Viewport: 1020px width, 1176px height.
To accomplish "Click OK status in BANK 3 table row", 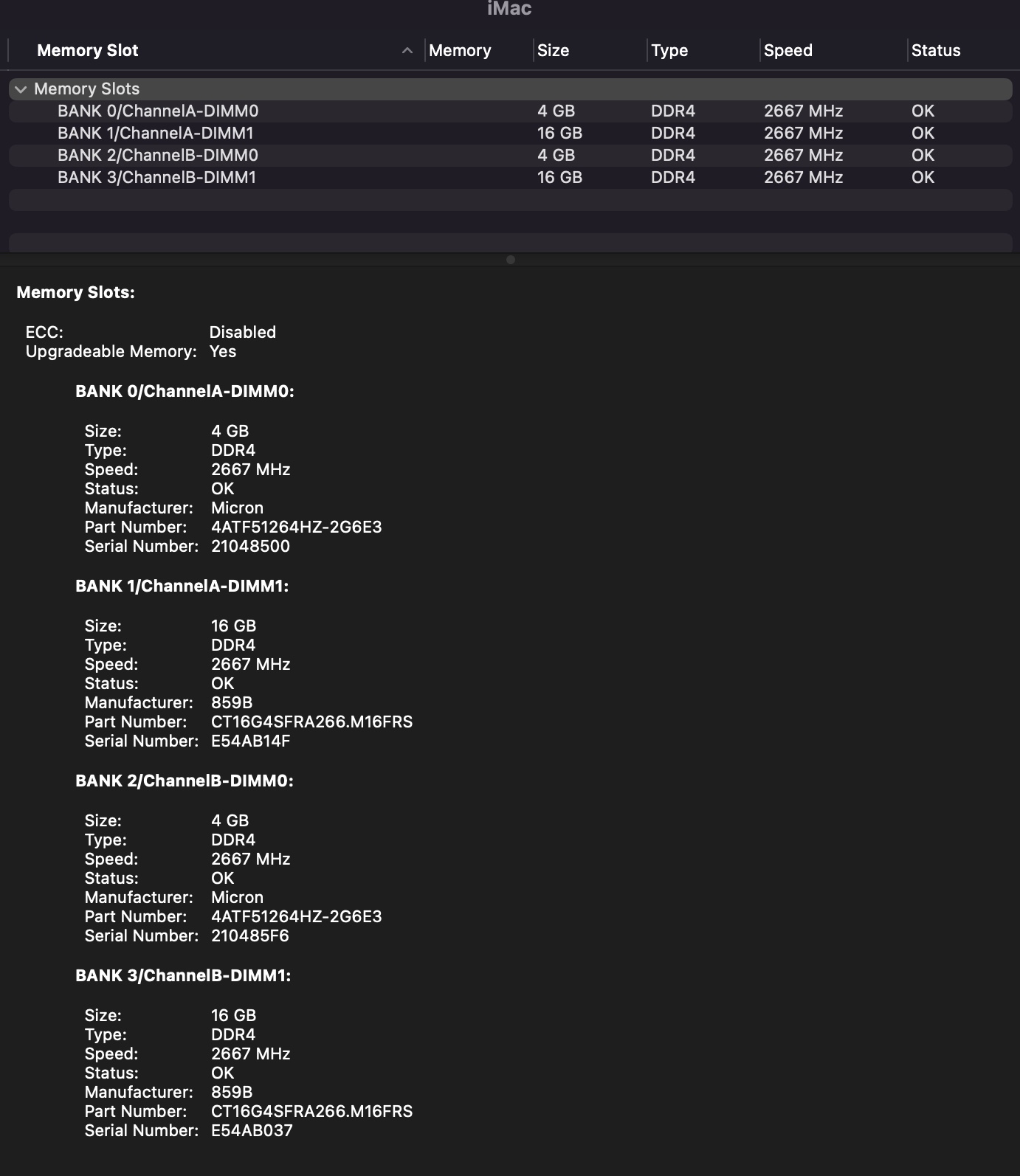I will click(923, 178).
